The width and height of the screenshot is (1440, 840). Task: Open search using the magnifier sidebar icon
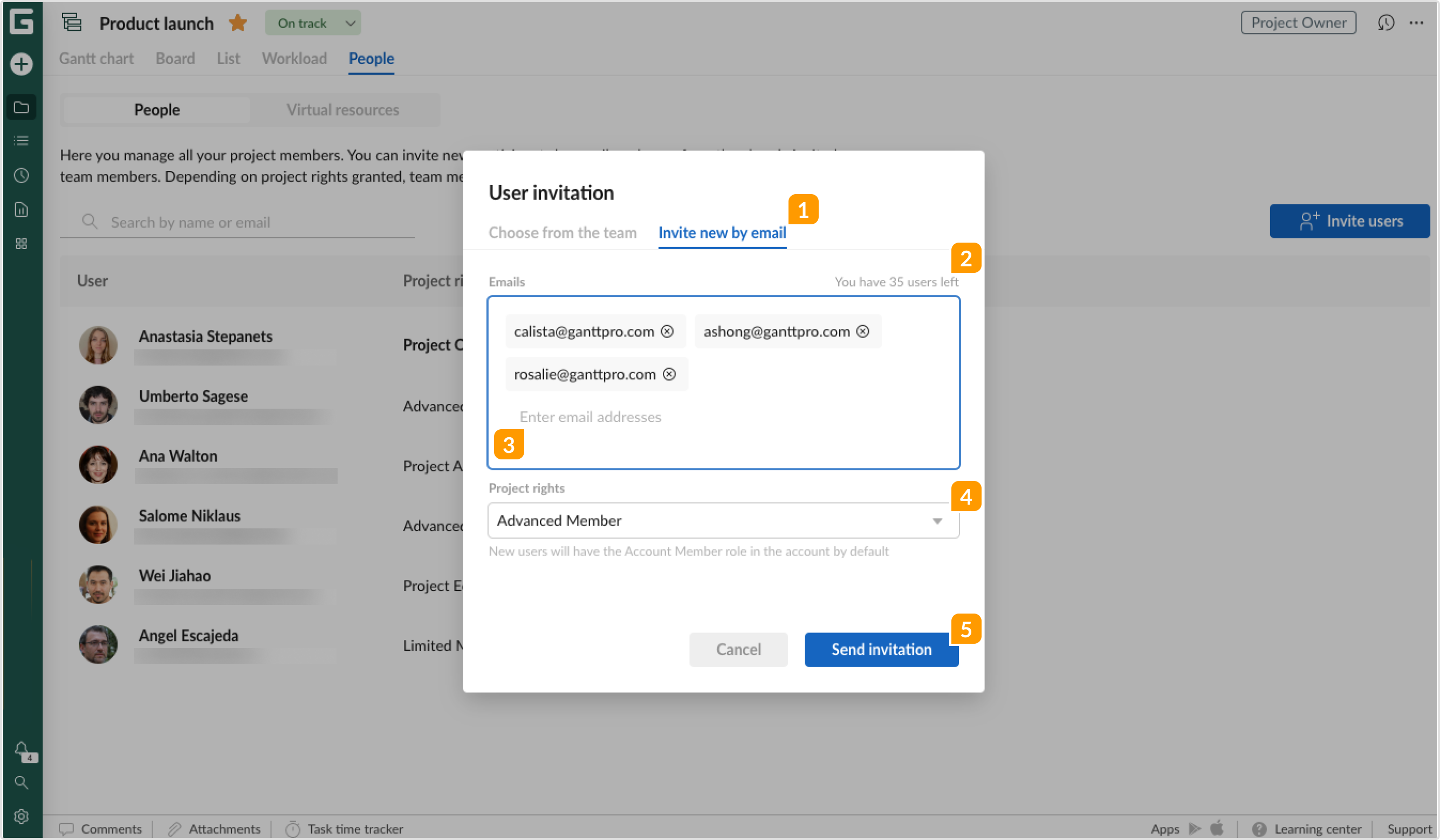21,783
